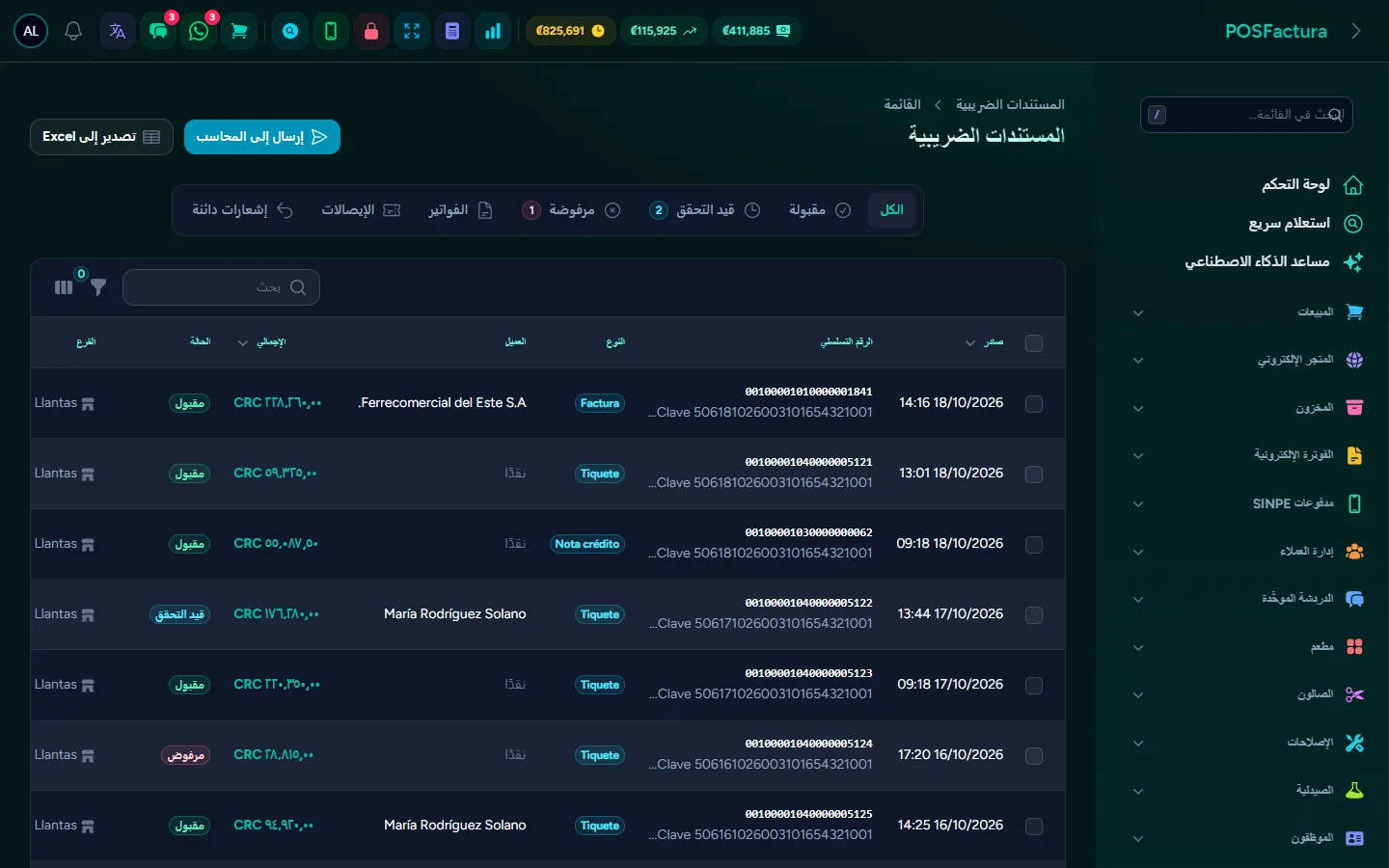Click Nota crédito type badge
This screenshot has height=868, width=1389.
(x=587, y=544)
